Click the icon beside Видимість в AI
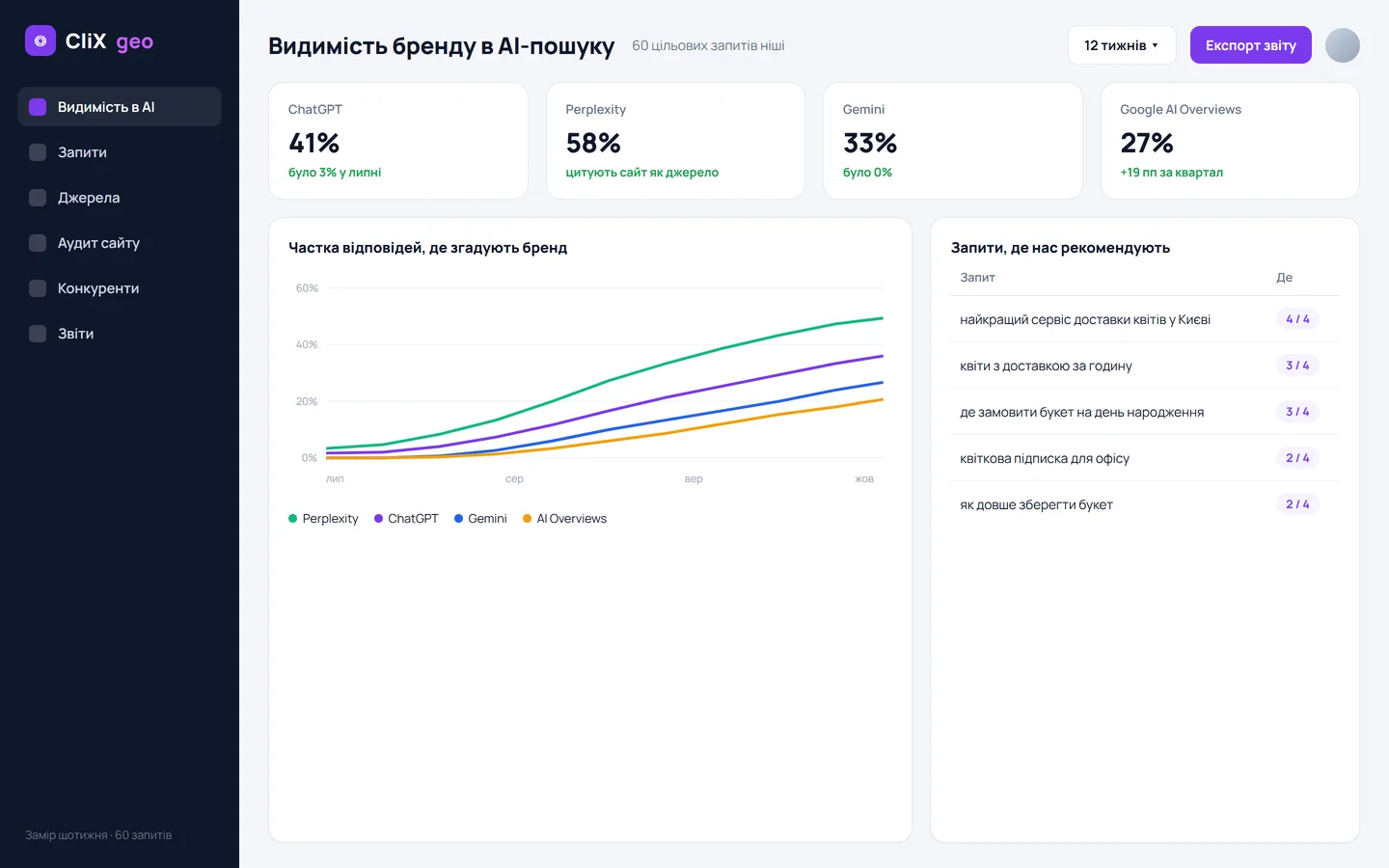 (38, 107)
